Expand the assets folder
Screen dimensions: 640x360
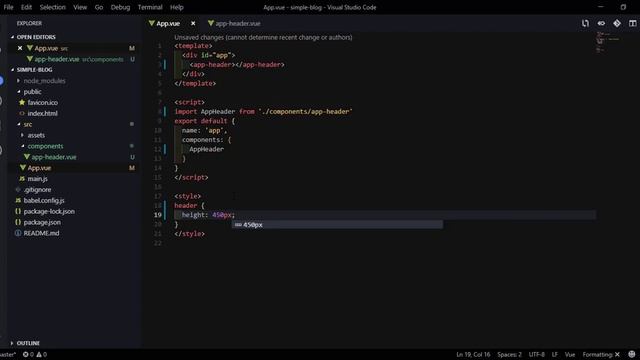pyautogui.click(x=36, y=135)
